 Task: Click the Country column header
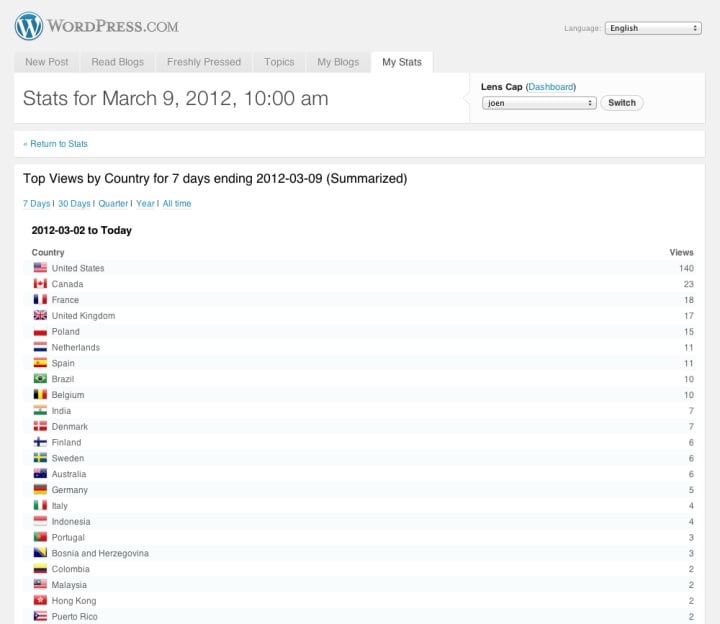coord(48,253)
